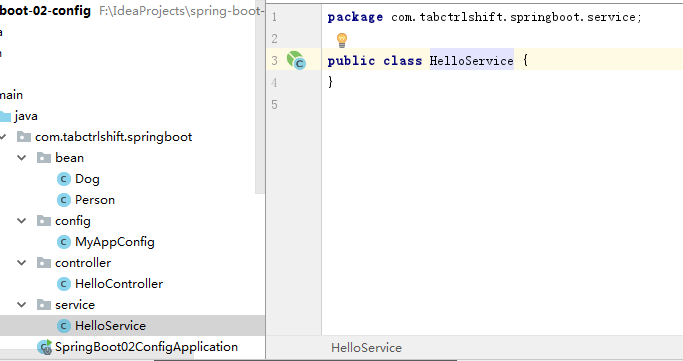Click the package keyword on line 1
This screenshot has height=361, width=683.
point(355,17)
